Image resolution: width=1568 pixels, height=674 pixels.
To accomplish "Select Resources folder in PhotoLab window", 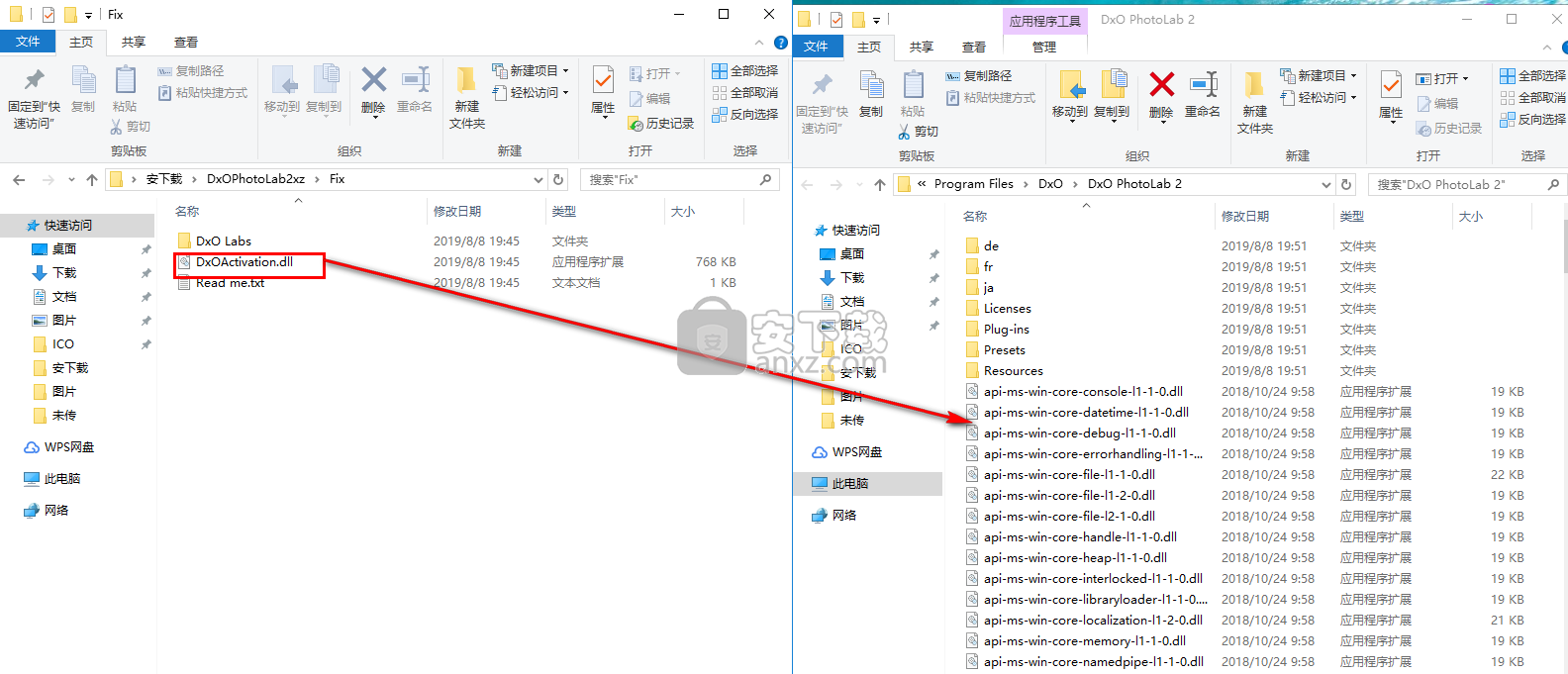I will 1014,371.
